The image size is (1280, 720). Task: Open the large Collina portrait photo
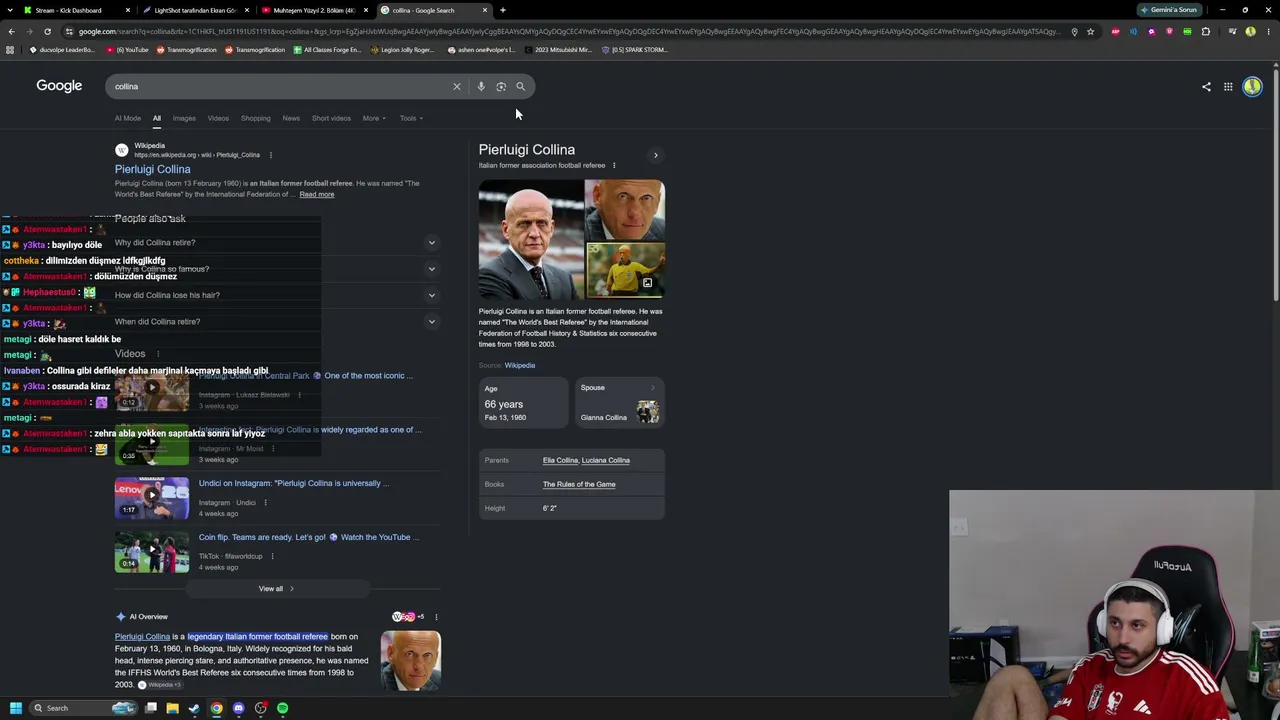pos(530,239)
